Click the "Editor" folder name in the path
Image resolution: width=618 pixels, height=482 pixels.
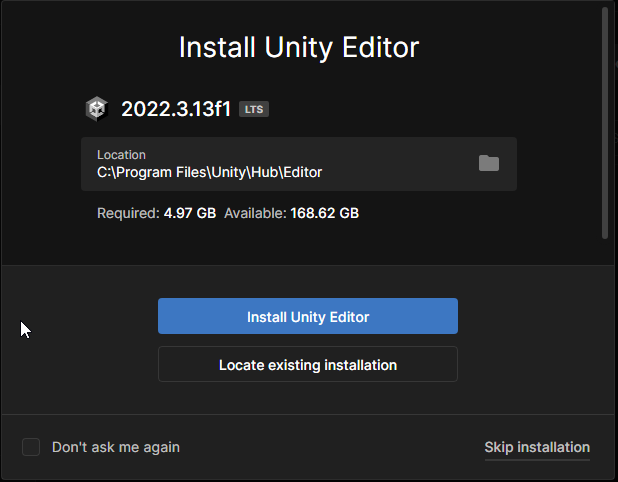click(x=303, y=173)
